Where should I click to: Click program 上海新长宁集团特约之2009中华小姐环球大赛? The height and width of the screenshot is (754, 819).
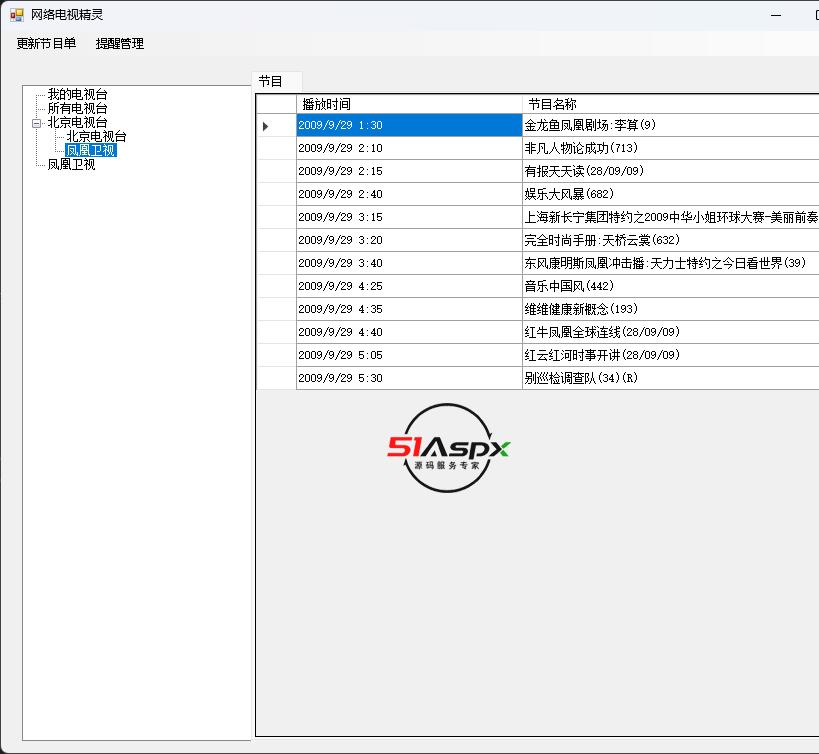[x=671, y=217]
